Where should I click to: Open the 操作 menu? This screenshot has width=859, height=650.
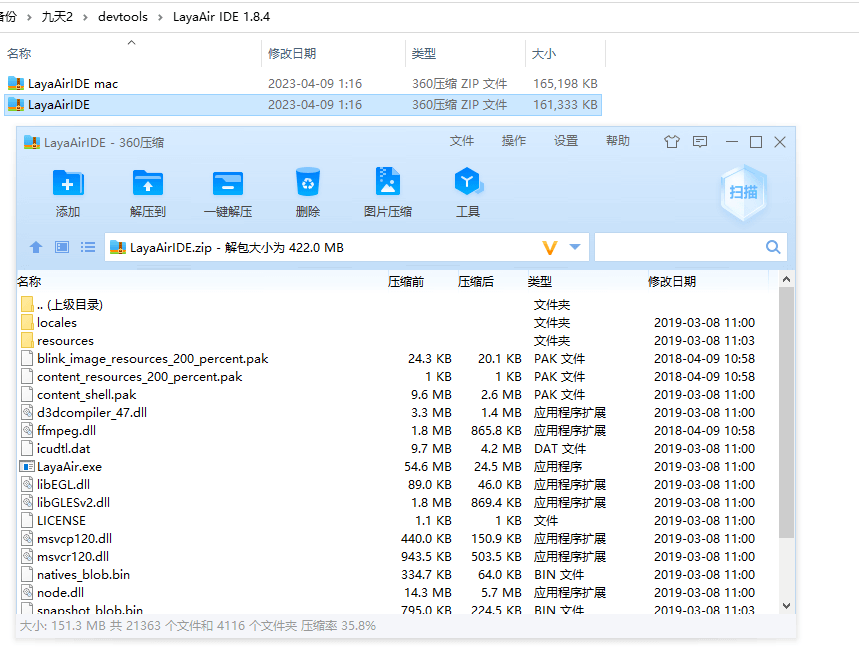514,141
